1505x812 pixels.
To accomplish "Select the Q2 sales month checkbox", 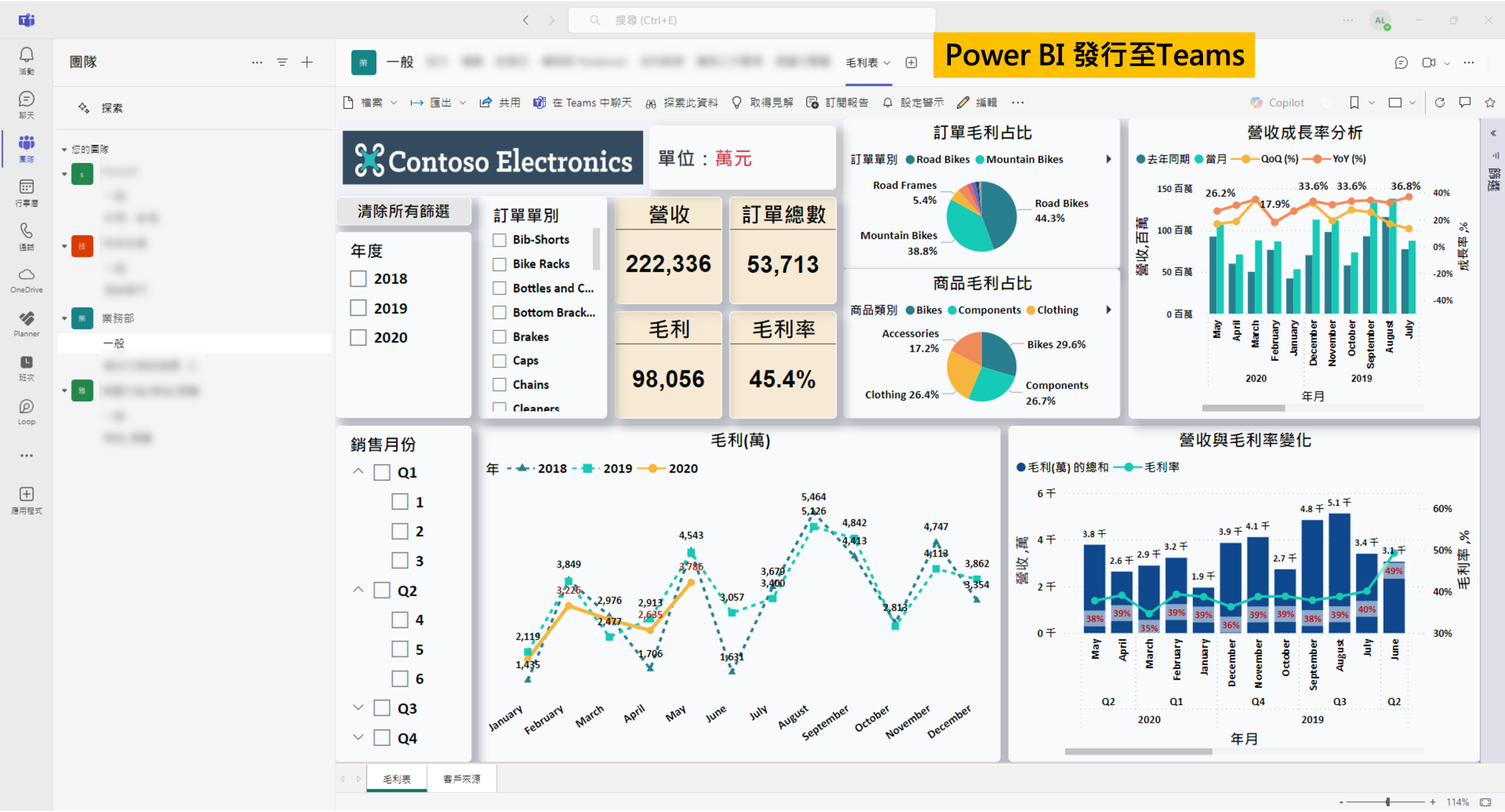I will (382, 590).
